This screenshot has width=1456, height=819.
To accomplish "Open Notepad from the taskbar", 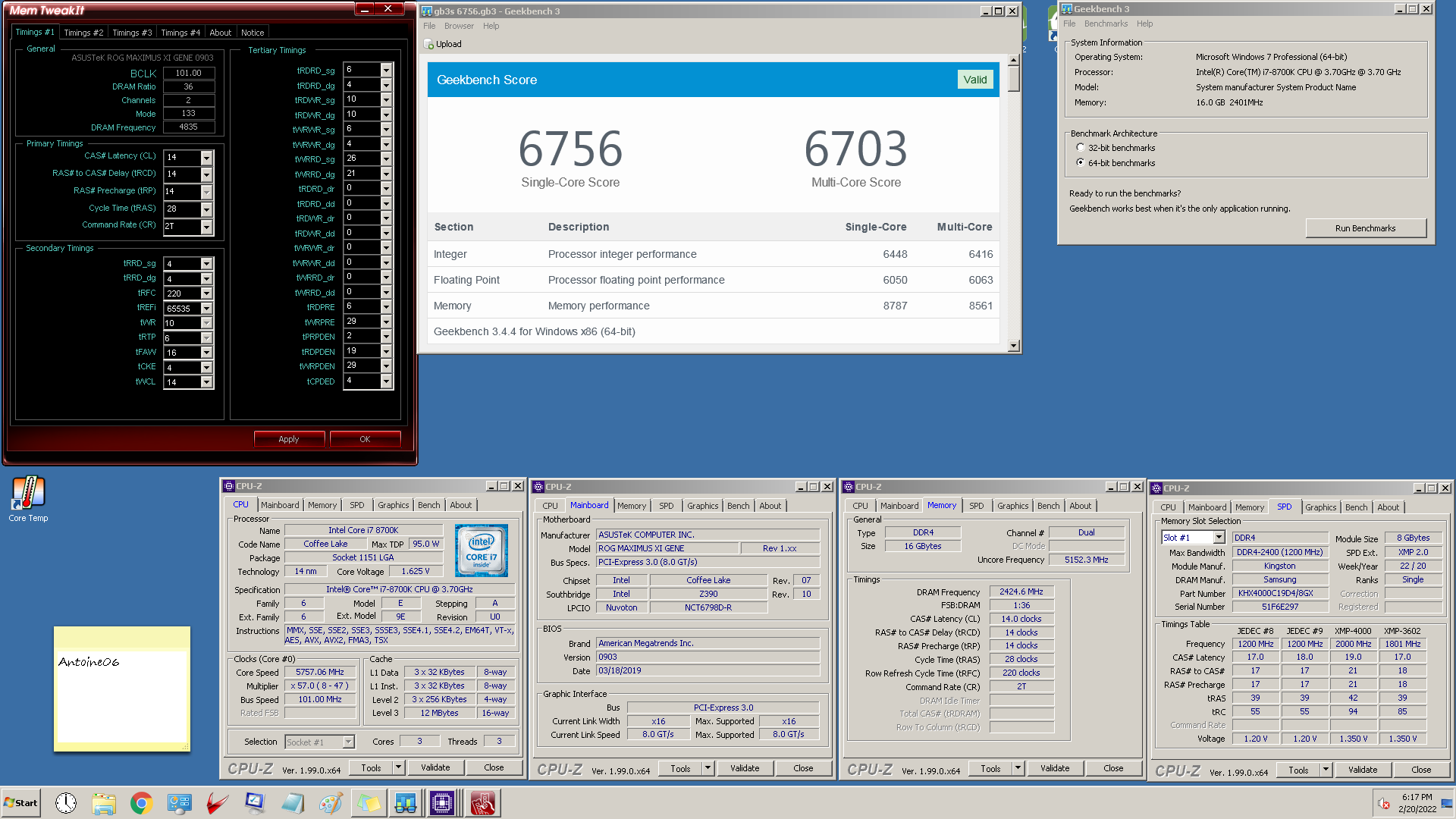I will pos(293,802).
